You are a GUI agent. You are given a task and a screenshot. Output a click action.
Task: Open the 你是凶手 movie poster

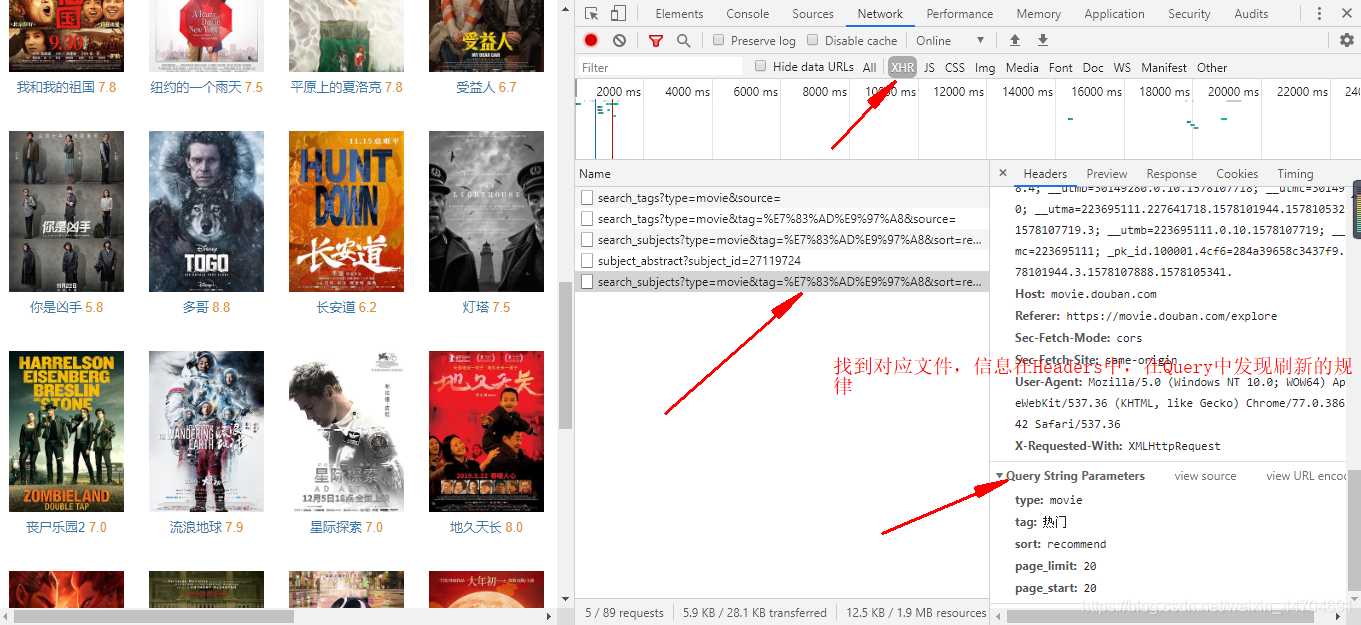click(66, 211)
